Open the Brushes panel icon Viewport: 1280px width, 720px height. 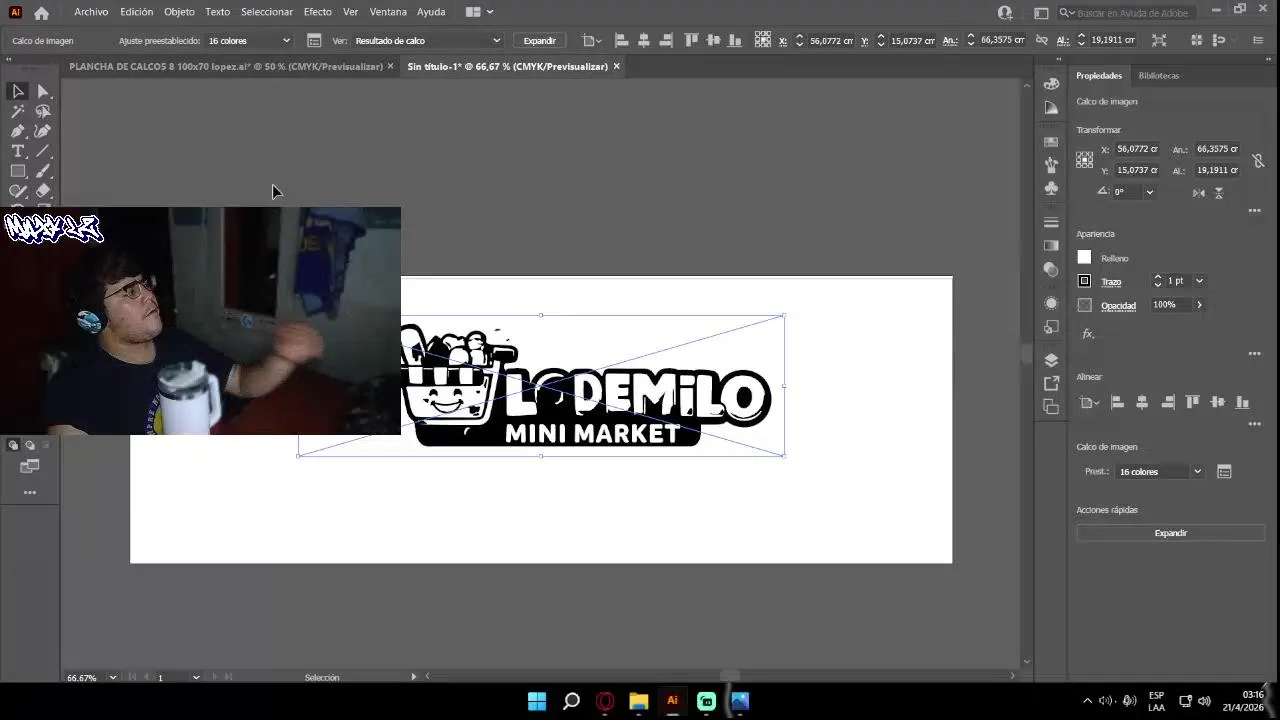click(x=1051, y=165)
